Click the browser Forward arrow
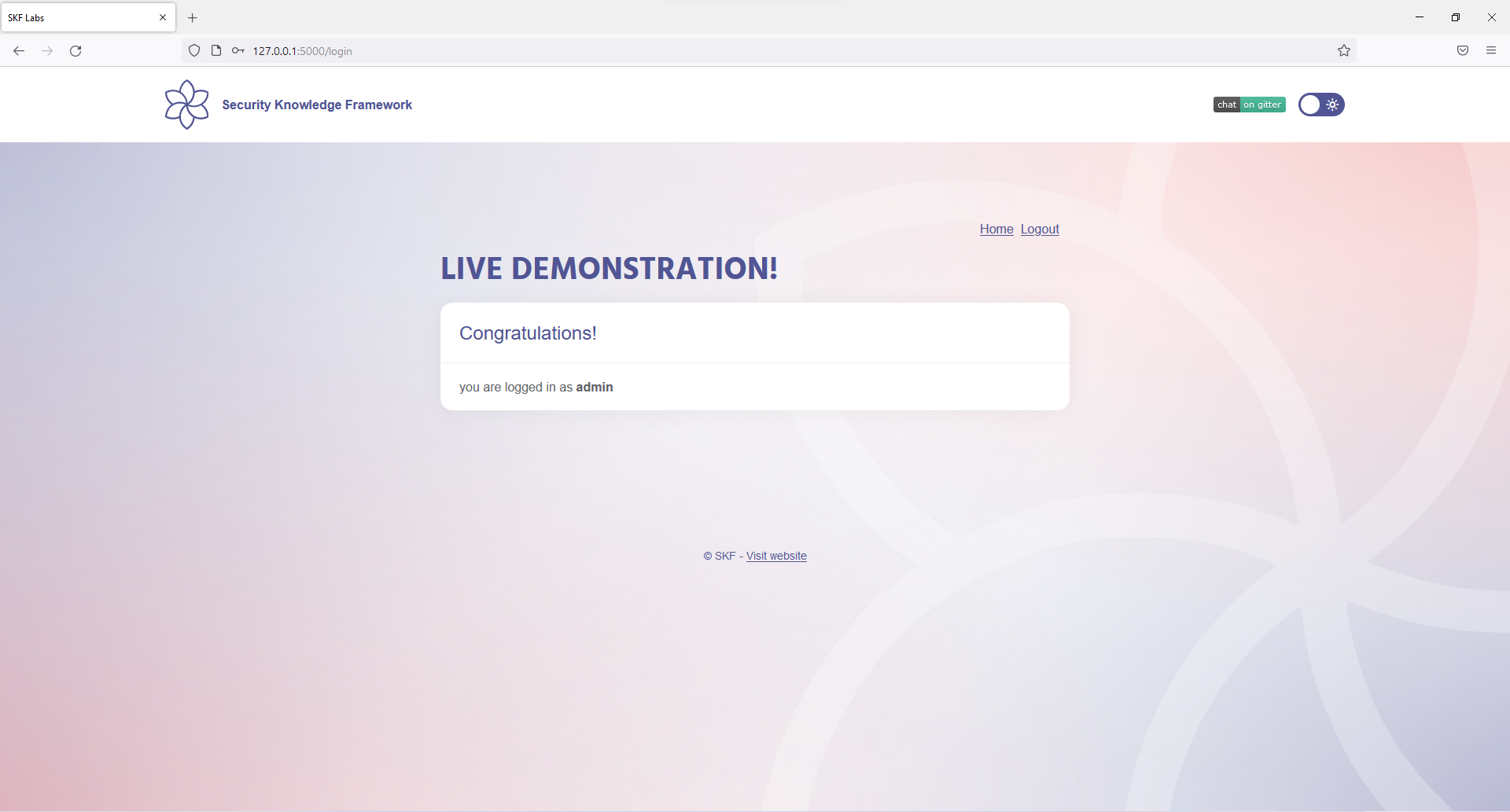Viewport: 1510px width, 812px height. coord(47,51)
